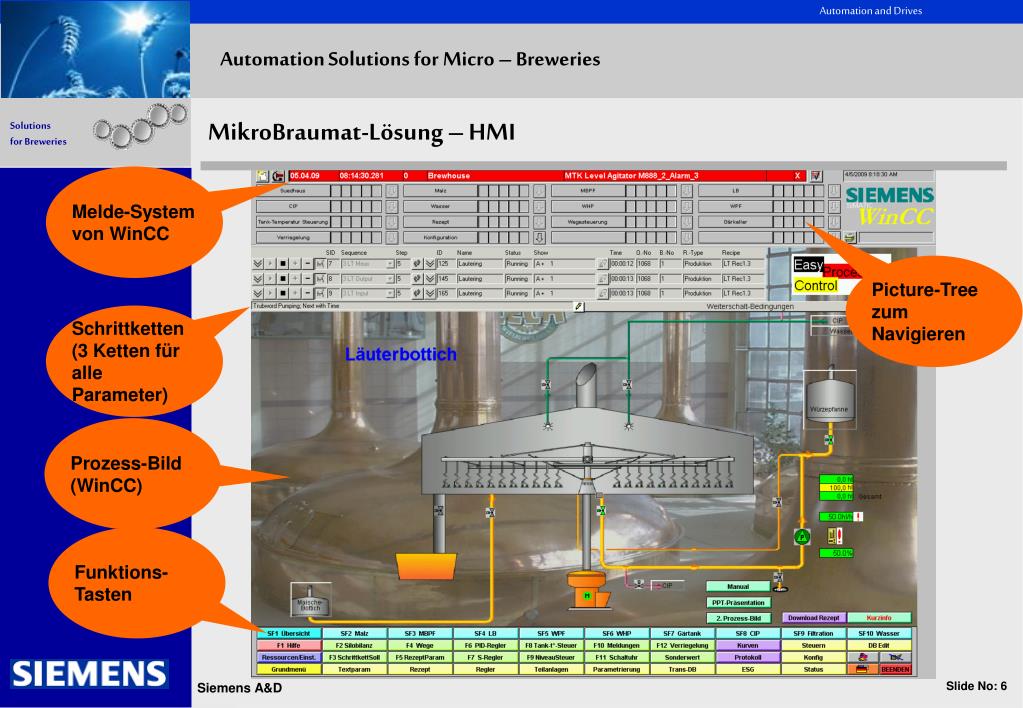Expand sequence 8 row with the leftmost double chevron

tap(258, 279)
